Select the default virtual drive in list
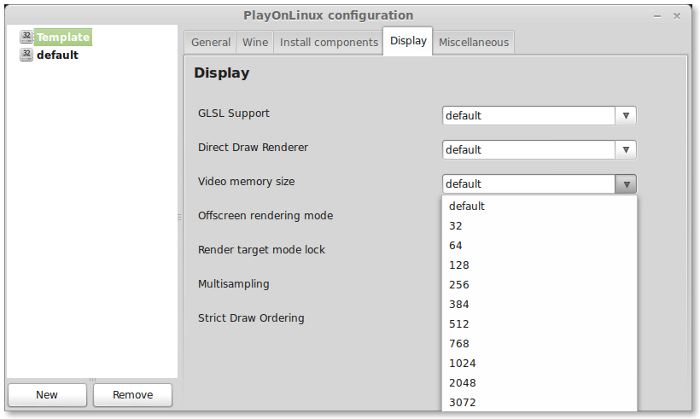 57,55
